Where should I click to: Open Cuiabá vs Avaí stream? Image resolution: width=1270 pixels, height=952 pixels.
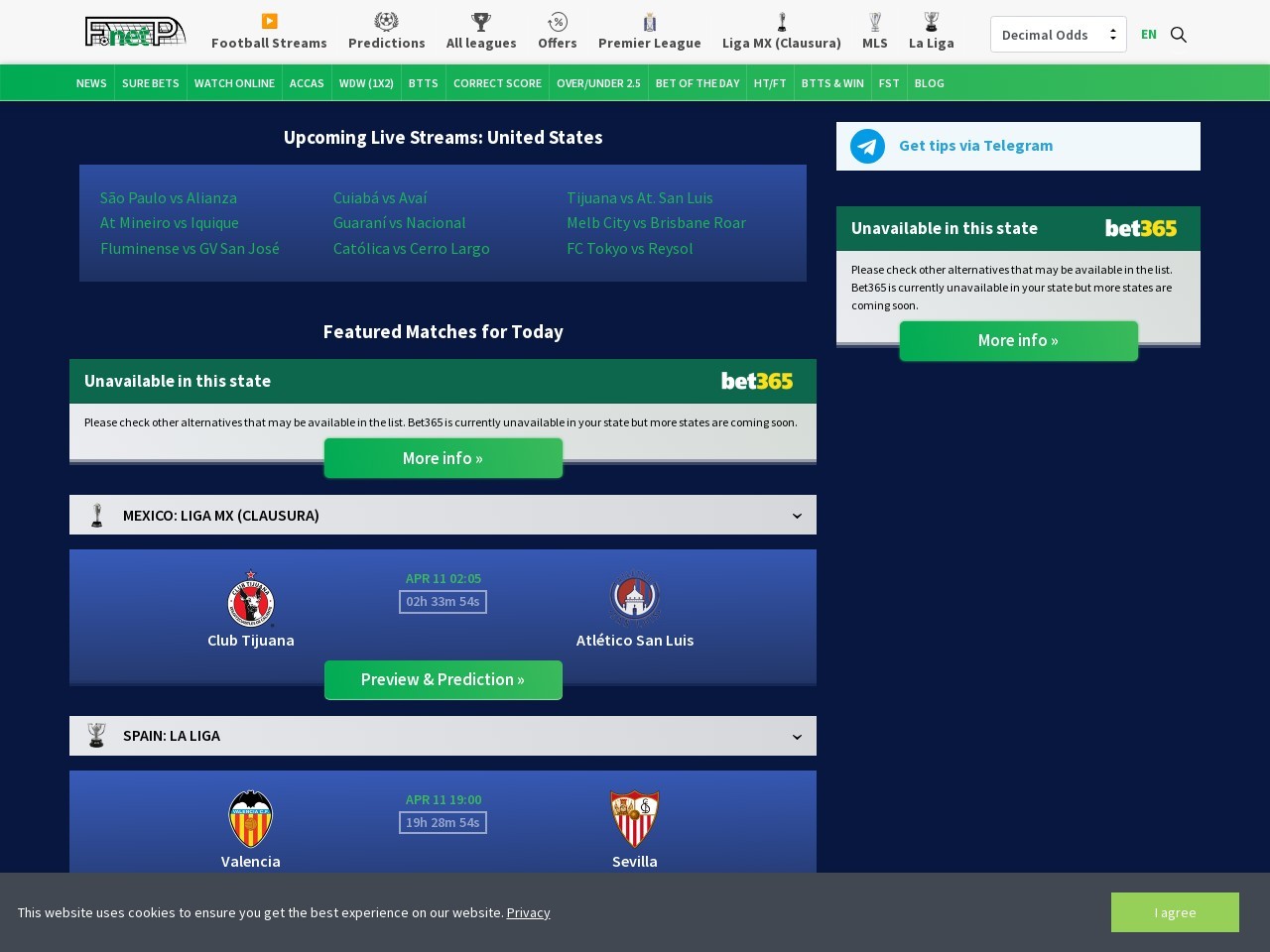380,198
